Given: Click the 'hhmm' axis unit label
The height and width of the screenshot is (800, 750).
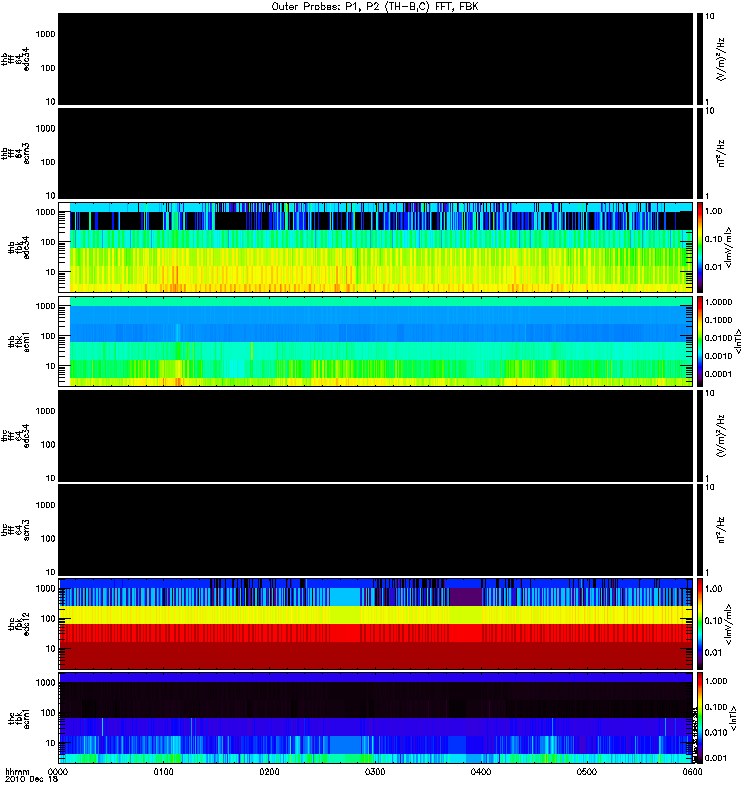Looking at the screenshot, I should (x=17, y=772).
